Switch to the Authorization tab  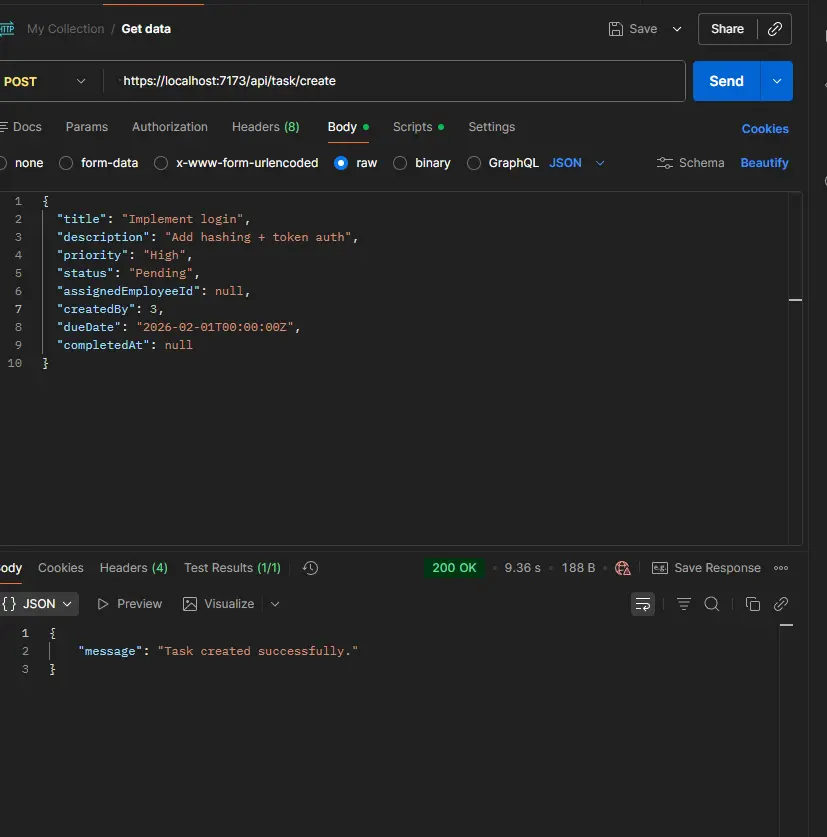coord(170,127)
